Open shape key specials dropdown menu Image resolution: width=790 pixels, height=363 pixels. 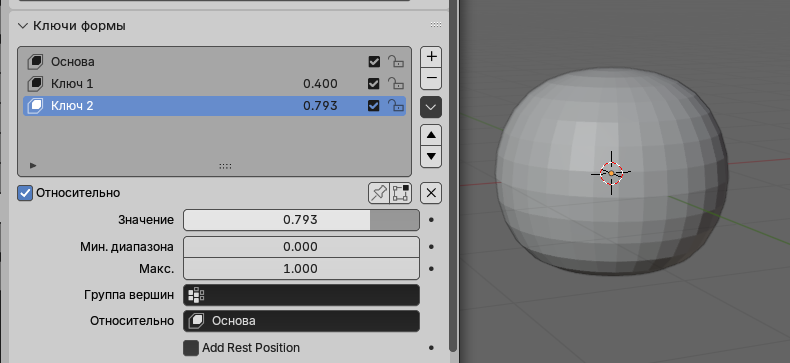(431, 107)
